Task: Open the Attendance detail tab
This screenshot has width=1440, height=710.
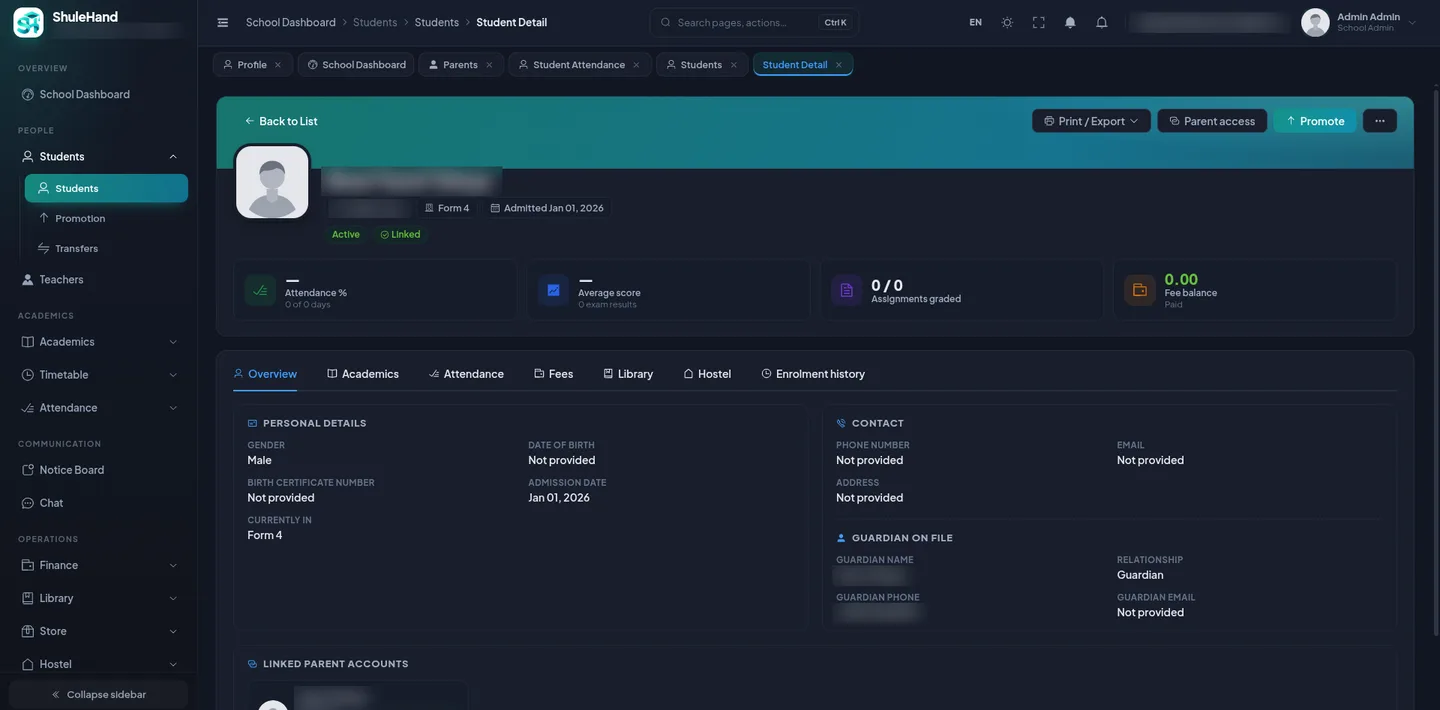Action: (x=466, y=374)
